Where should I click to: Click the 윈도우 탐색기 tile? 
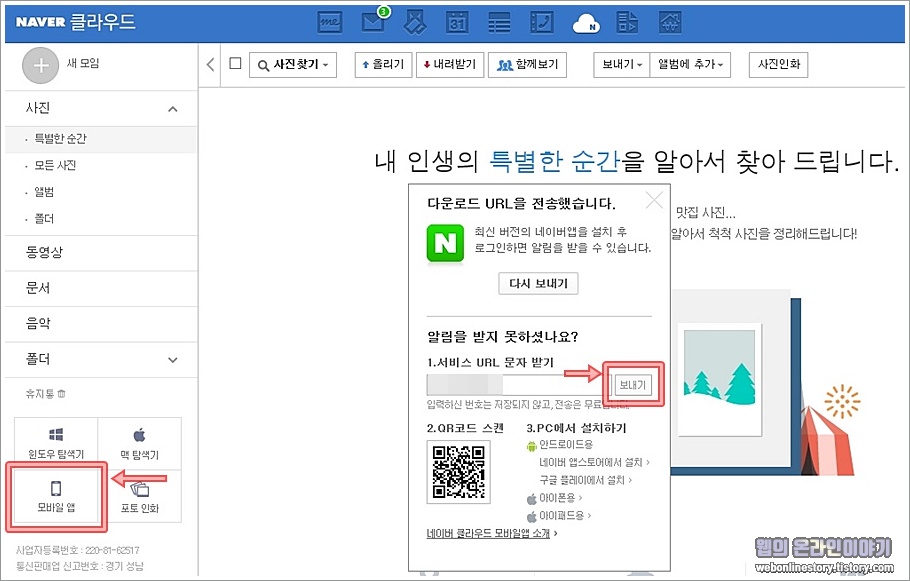(56, 443)
